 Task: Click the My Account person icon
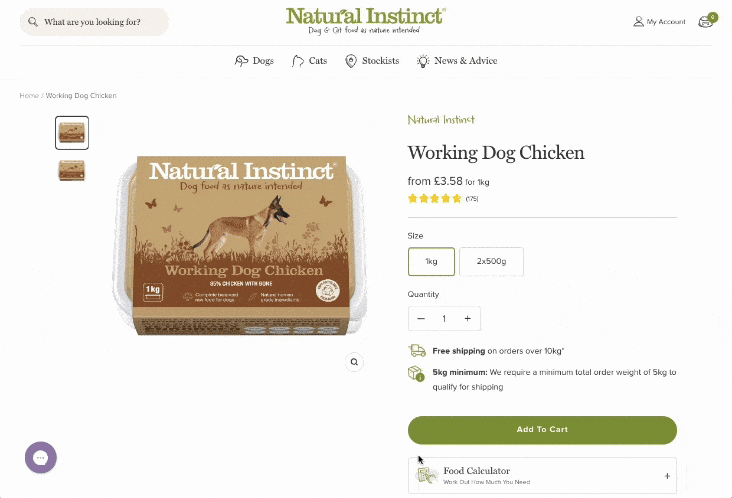tap(639, 21)
